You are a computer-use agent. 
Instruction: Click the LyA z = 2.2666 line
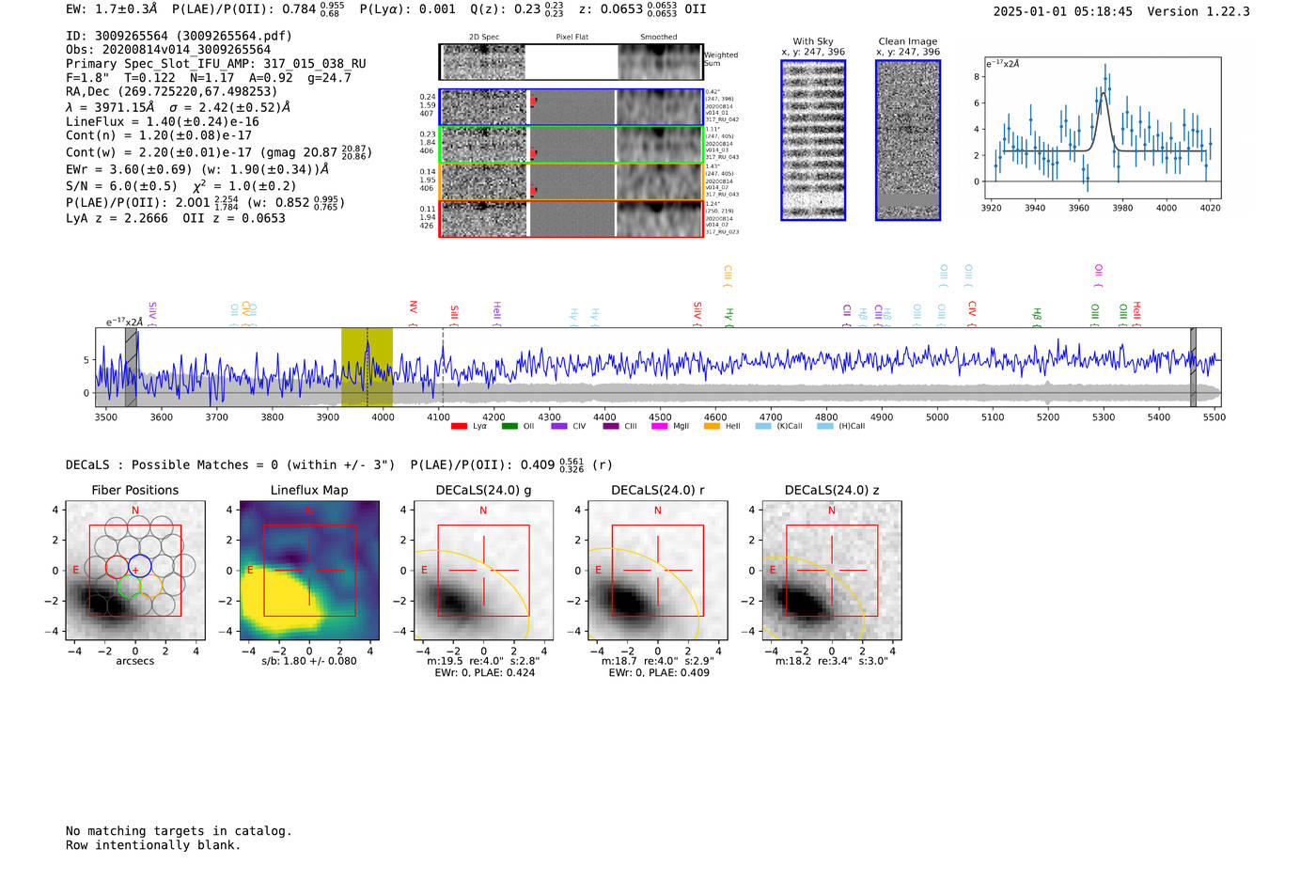[x=176, y=218]
